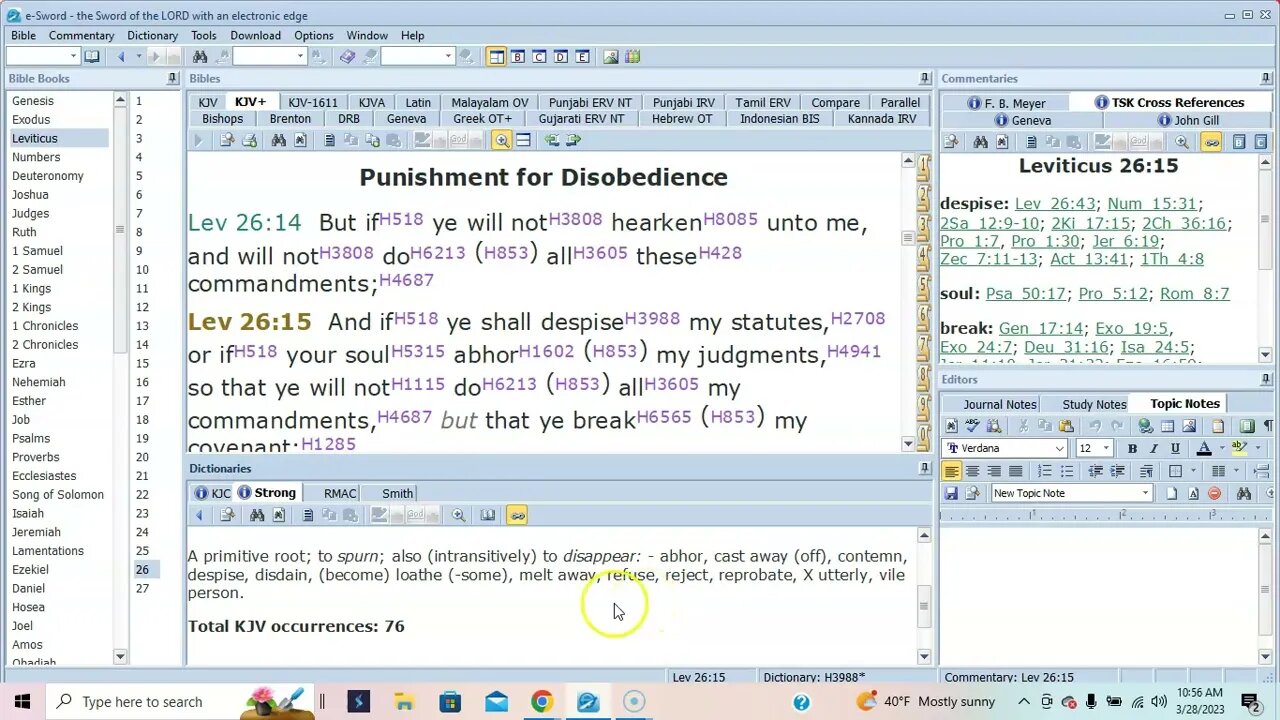Click the main toolbar back navigation arrow

[121, 57]
